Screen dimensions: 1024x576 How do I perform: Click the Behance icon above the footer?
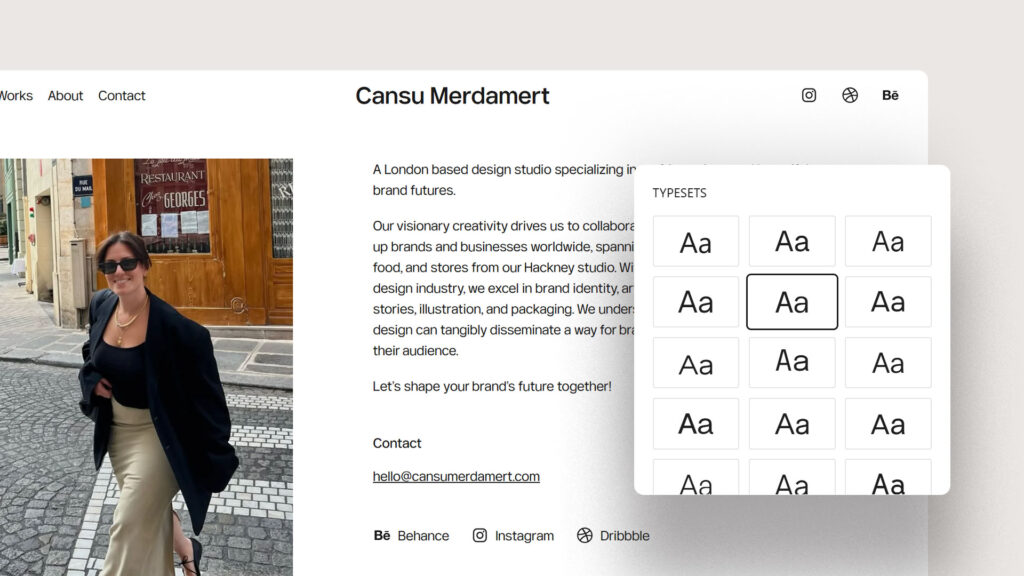point(382,536)
